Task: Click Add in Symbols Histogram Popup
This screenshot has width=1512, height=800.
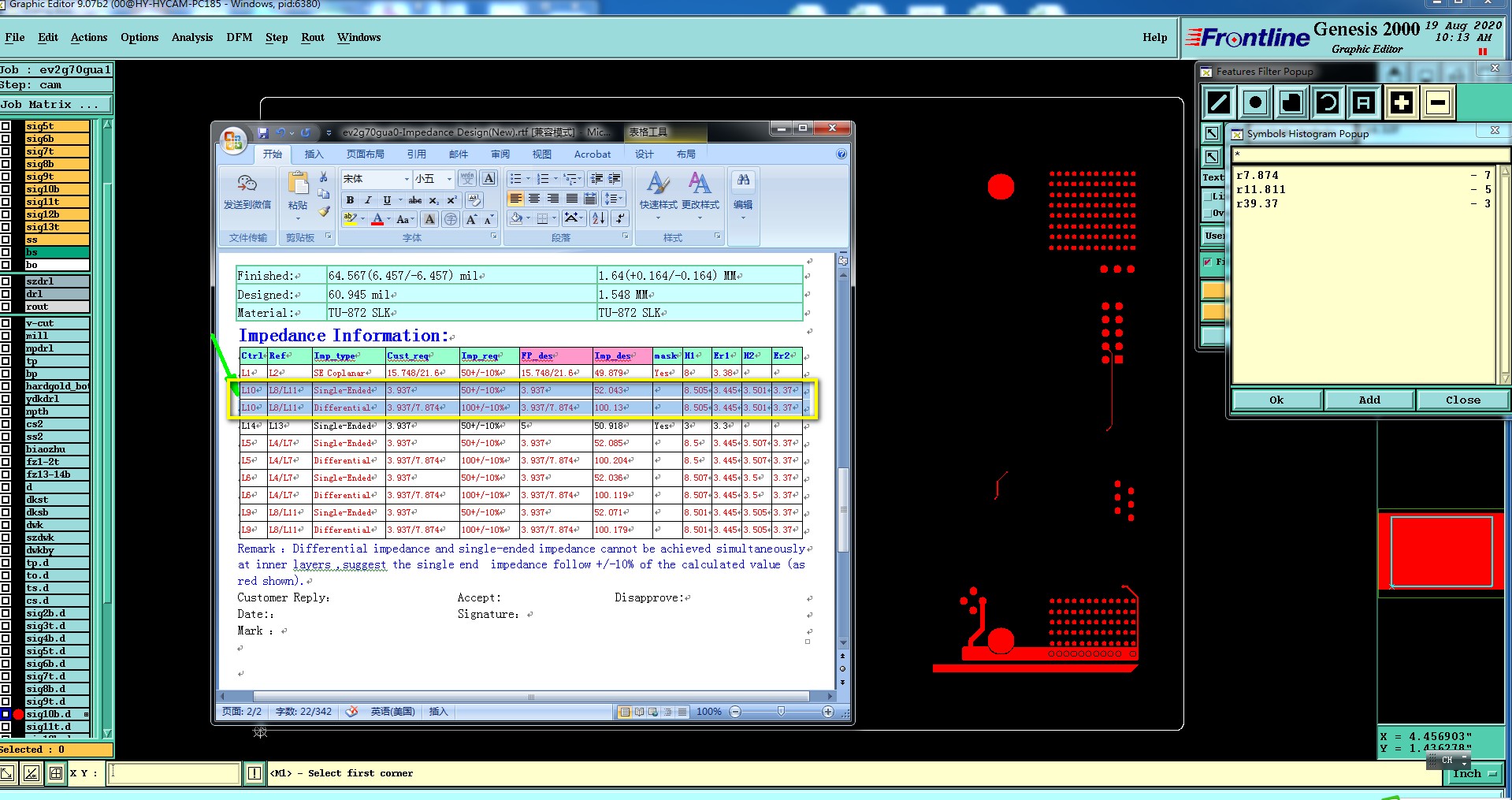Action: pos(1369,400)
